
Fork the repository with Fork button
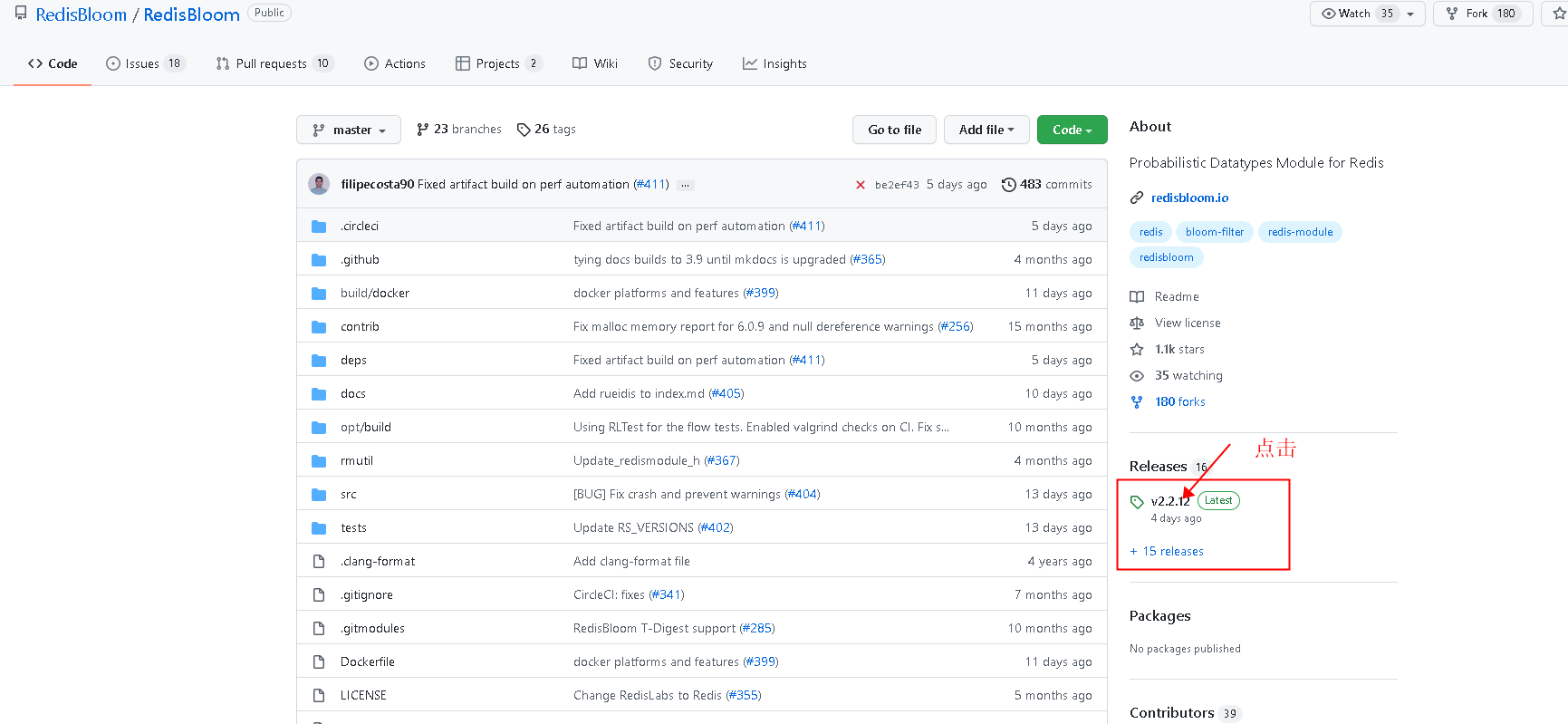click(1482, 14)
